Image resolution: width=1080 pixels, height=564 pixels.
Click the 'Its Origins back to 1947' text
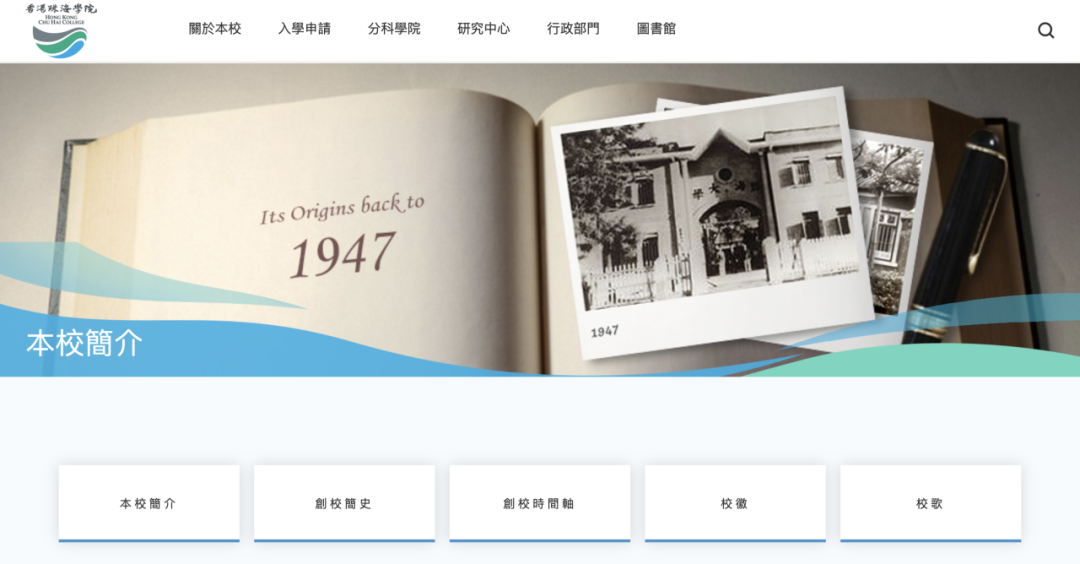342,236
